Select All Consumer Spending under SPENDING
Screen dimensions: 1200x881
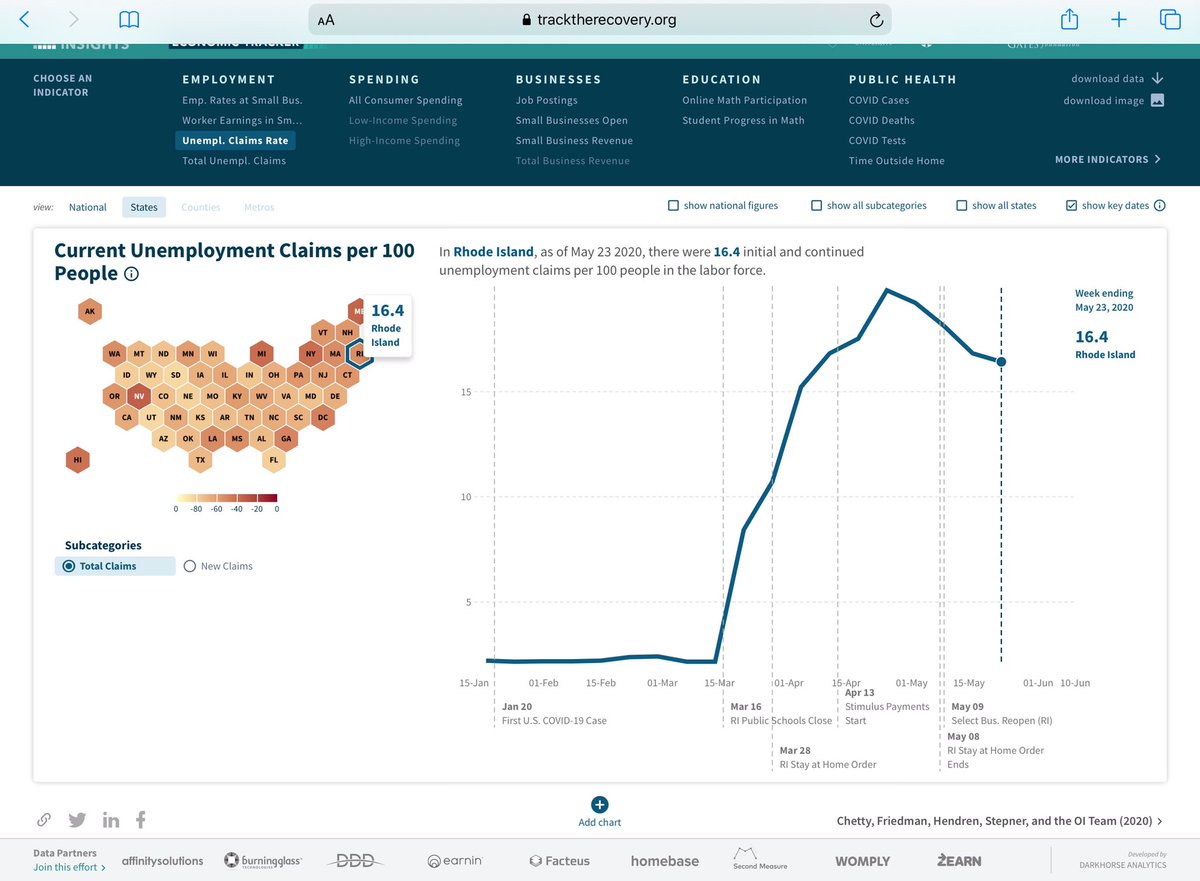405,100
